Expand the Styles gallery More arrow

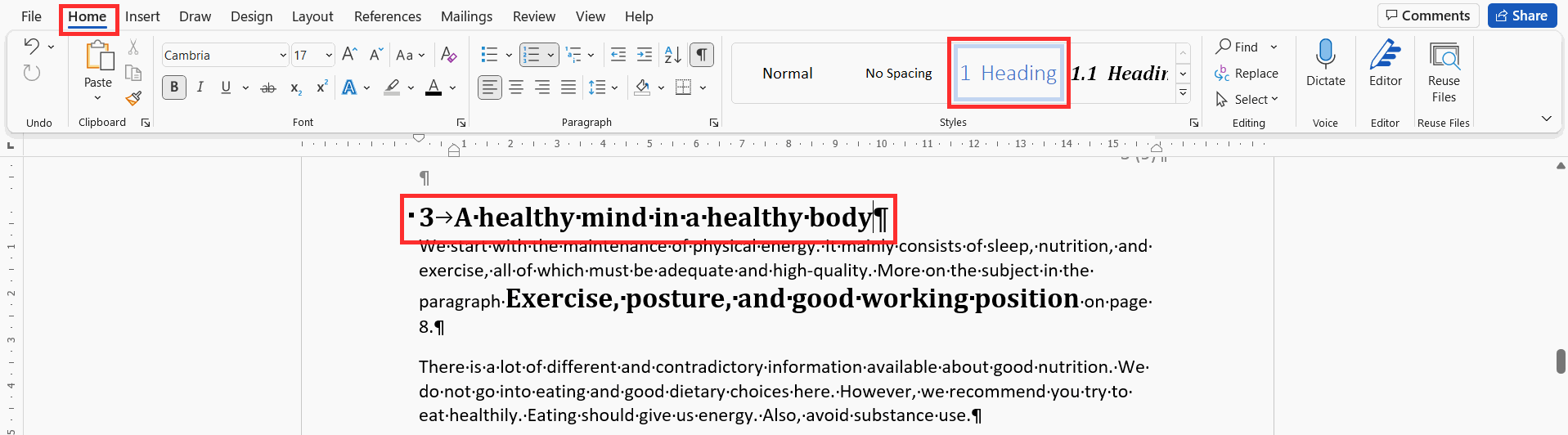pyautogui.click(x=1183, y=93)
